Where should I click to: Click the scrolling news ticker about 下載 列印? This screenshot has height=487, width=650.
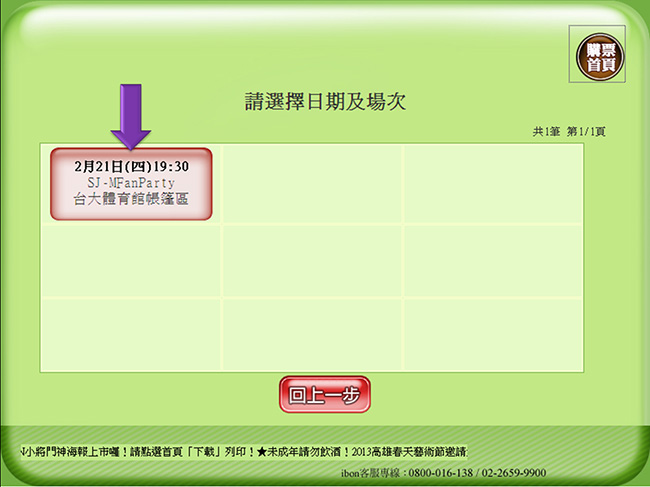pos(244,451)
